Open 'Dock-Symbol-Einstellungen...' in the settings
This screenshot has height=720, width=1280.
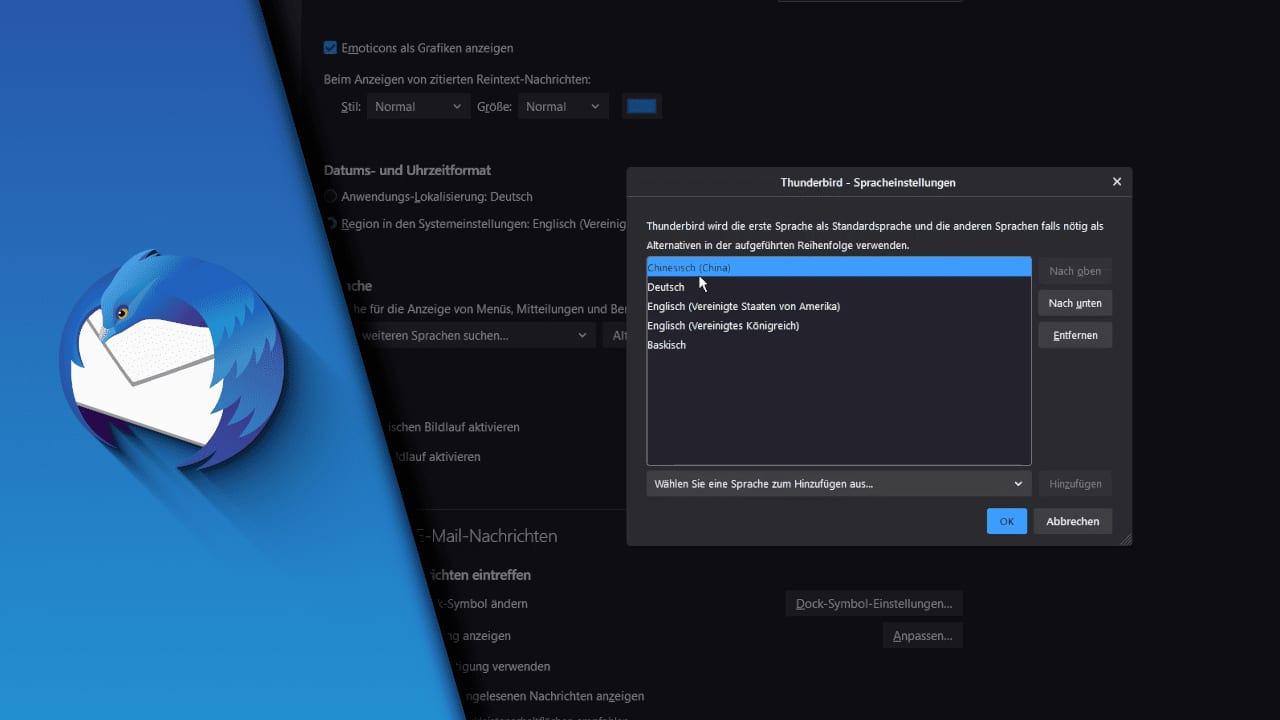874,604
